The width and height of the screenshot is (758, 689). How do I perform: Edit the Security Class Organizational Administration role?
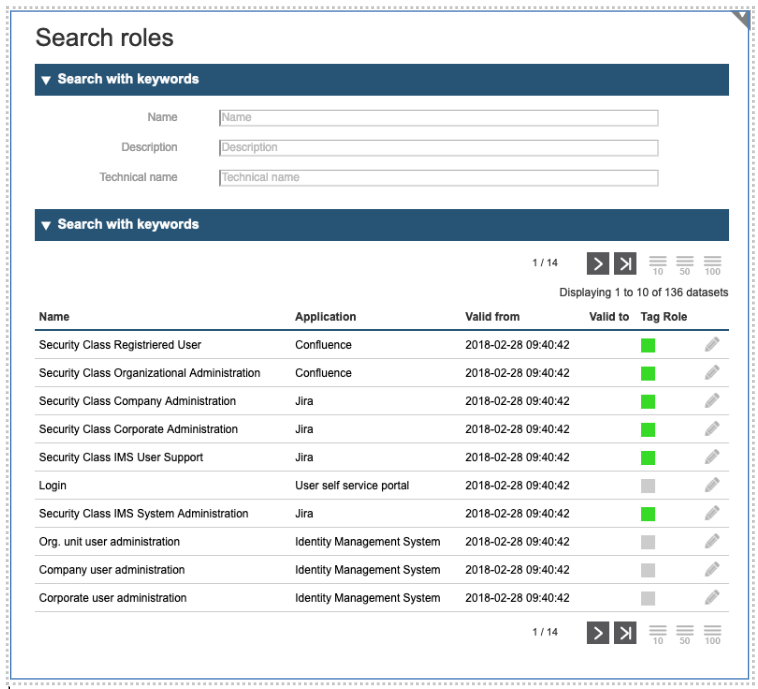click(x=712, y=373)
